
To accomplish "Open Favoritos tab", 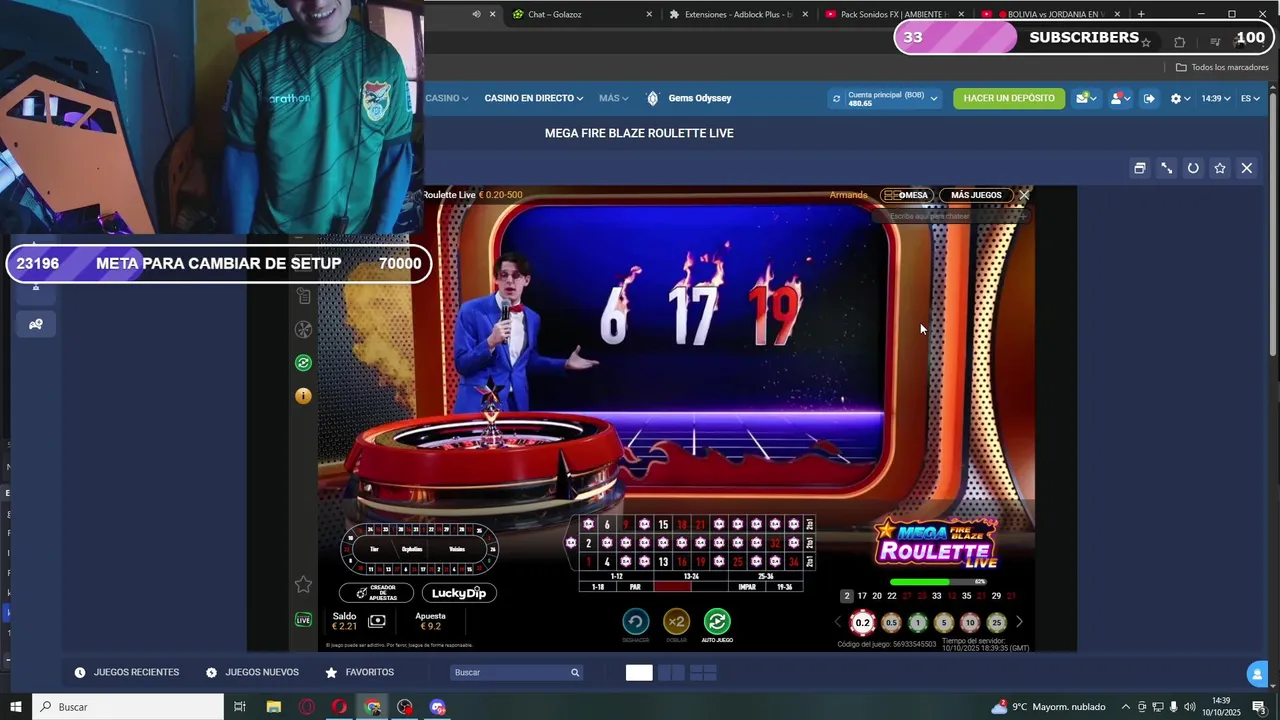I will tap(359, 672).
